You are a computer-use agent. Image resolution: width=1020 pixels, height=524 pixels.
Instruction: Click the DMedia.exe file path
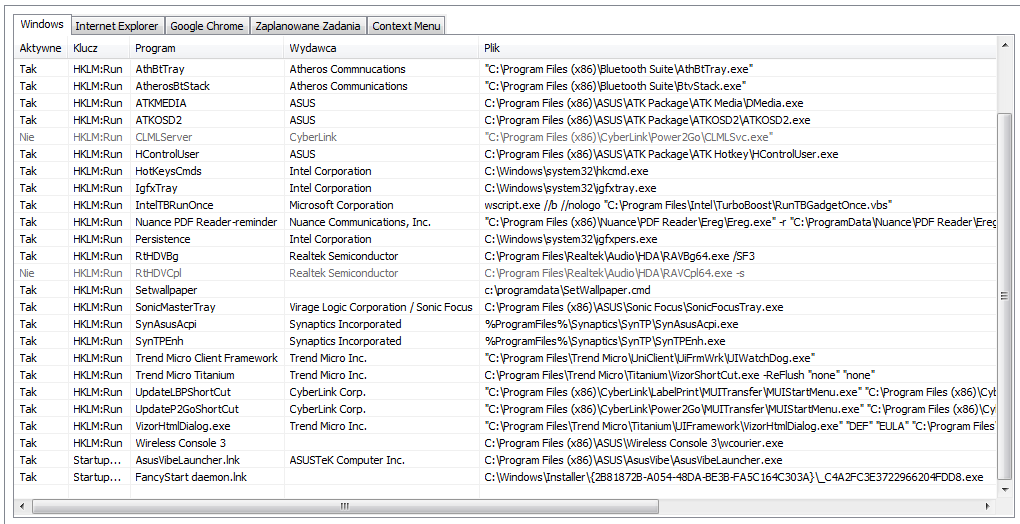point(643,103)
